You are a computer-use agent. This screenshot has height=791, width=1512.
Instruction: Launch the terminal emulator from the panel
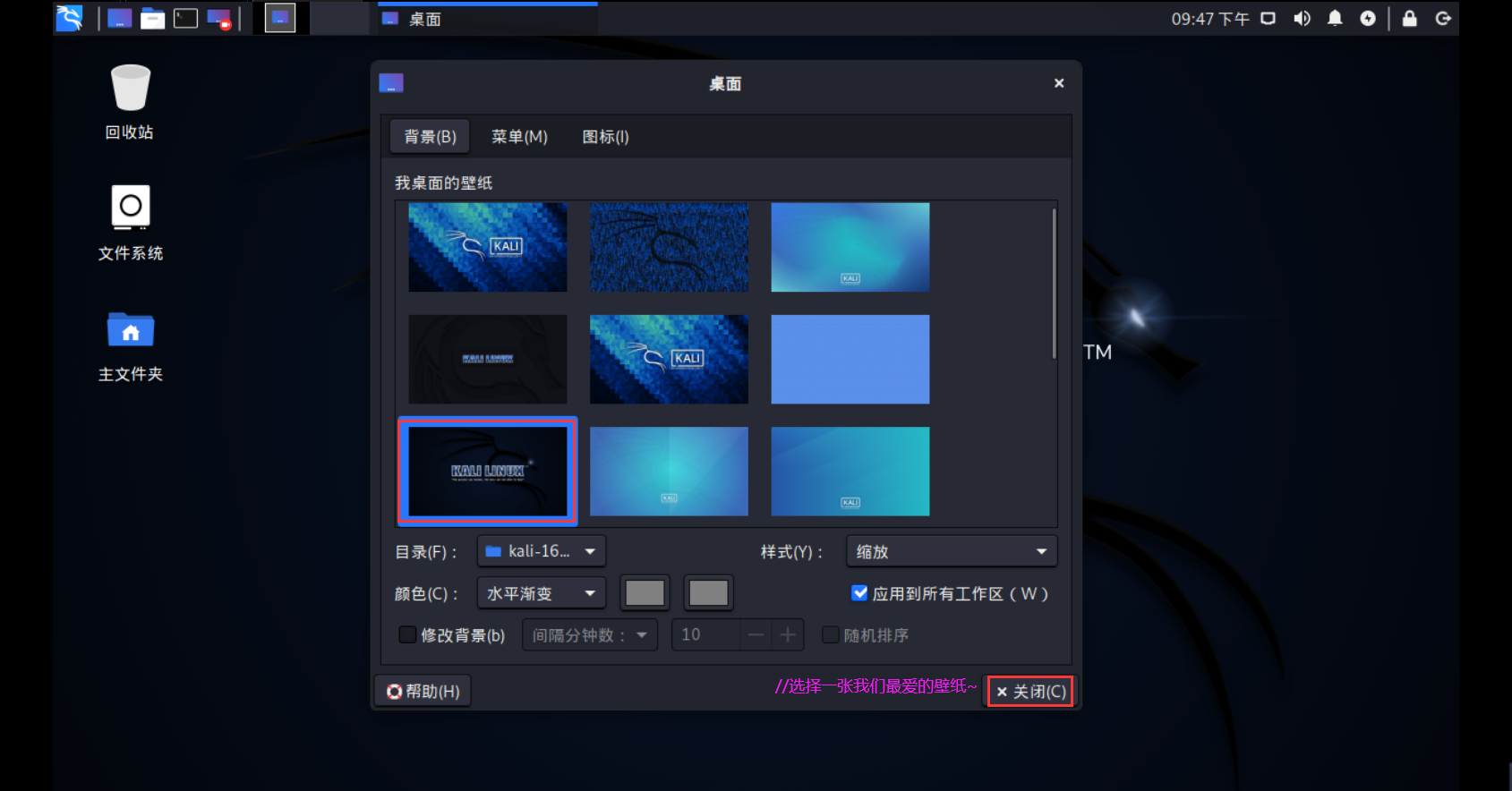pos(185,18)
